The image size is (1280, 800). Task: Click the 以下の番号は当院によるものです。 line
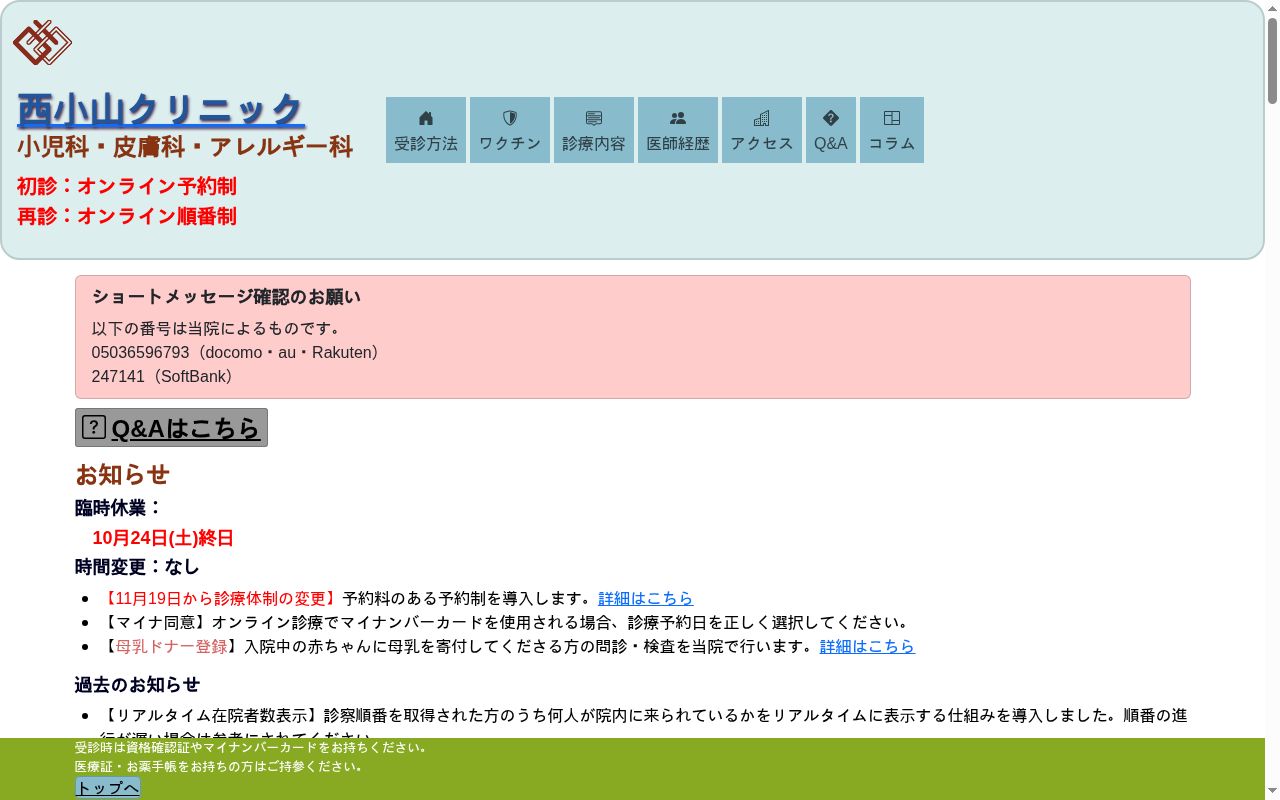point(220,328)
